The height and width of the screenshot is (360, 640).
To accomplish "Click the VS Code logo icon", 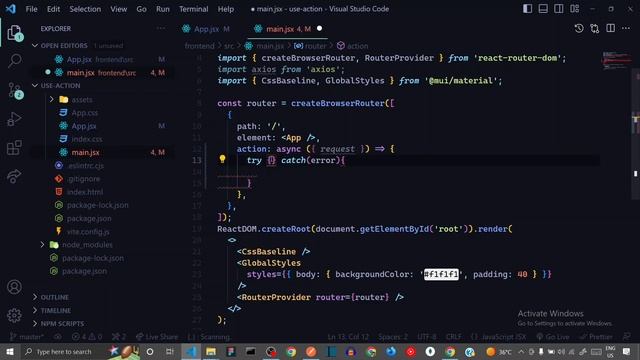I will tap(11, 9).
